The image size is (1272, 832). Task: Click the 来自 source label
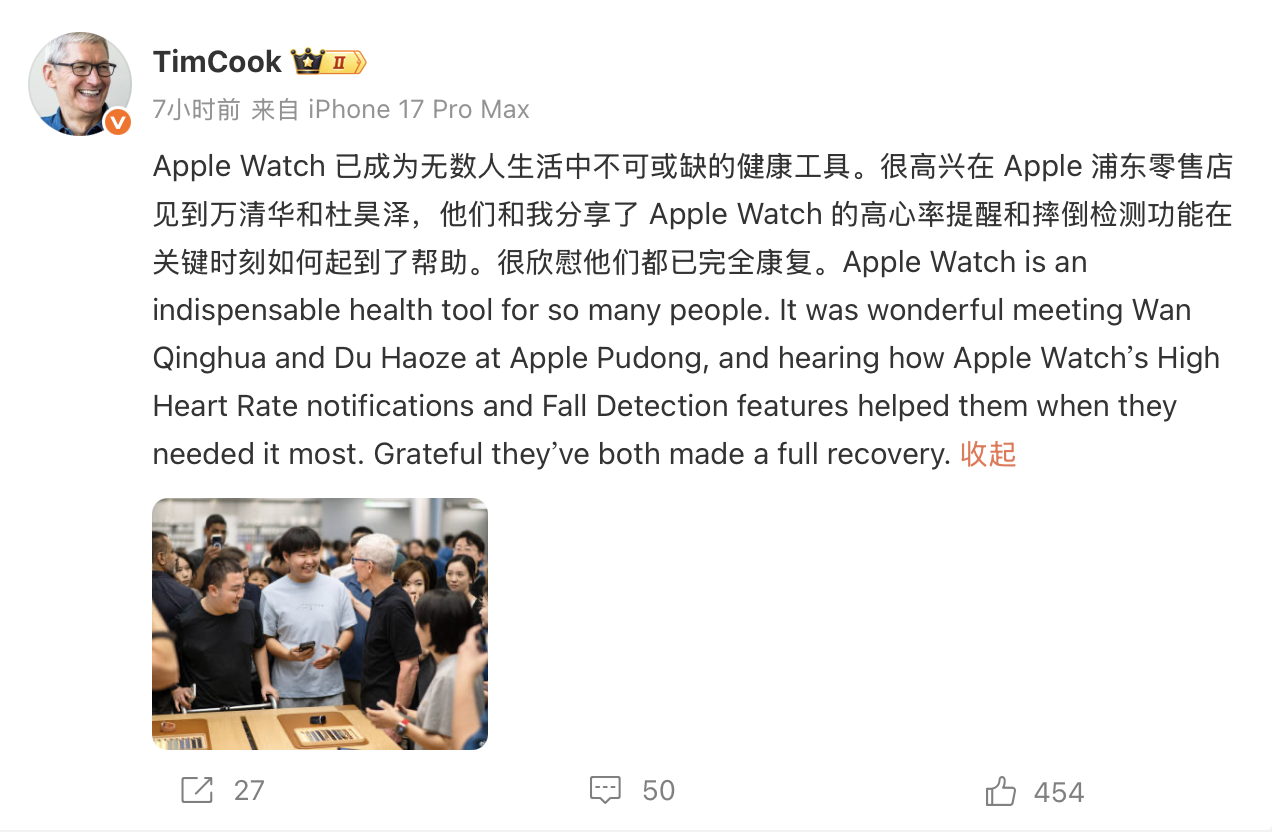[x=275, y=109]
